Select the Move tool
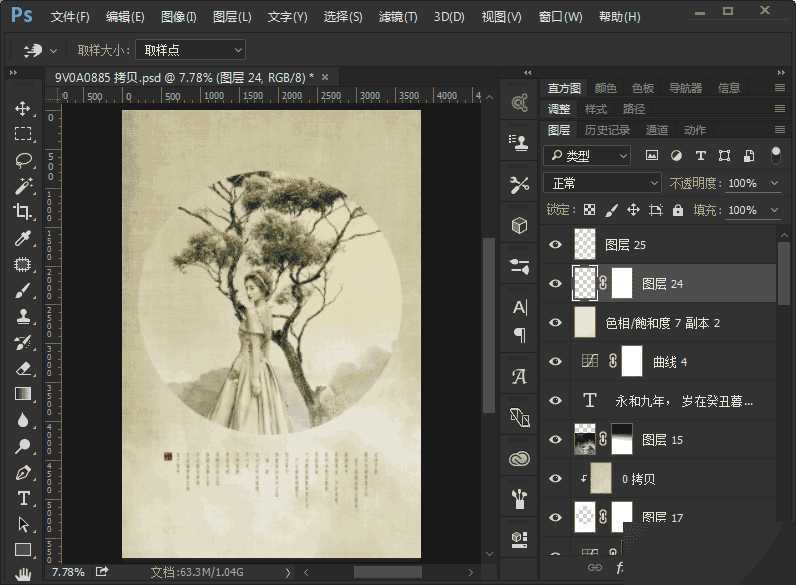The image size is (796, 585). tap(23, 108)
